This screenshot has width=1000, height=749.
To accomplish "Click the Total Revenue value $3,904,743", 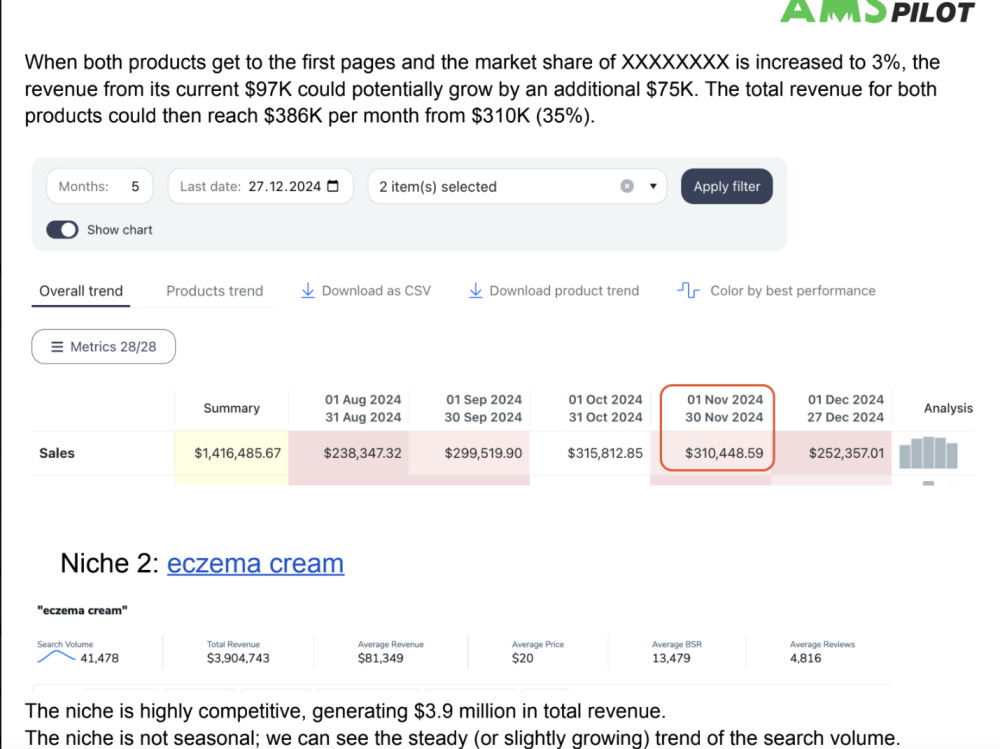I will coord(238,658).
